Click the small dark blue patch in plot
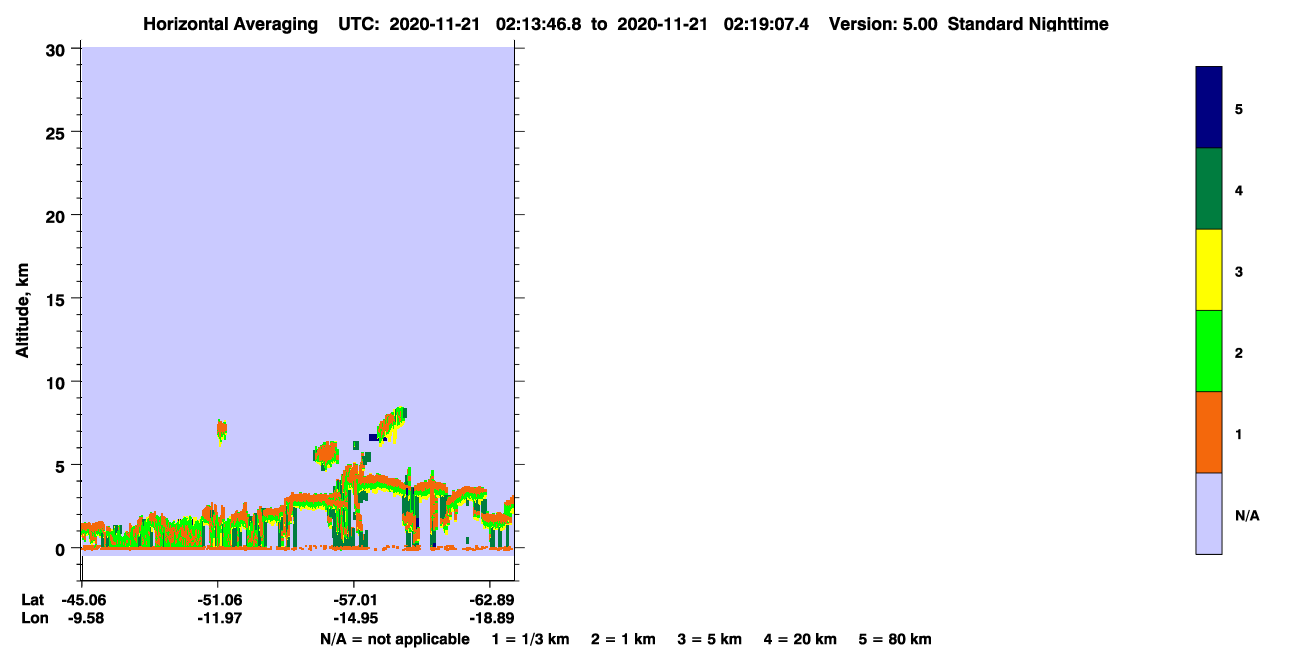This screenshot has width=1300, height=667. click(374, 437)
